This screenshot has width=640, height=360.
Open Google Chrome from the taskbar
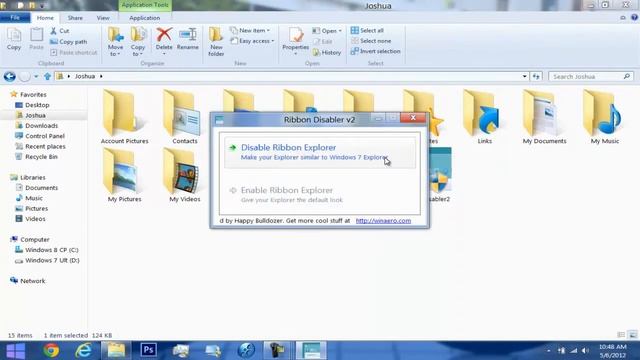point(51,350)
